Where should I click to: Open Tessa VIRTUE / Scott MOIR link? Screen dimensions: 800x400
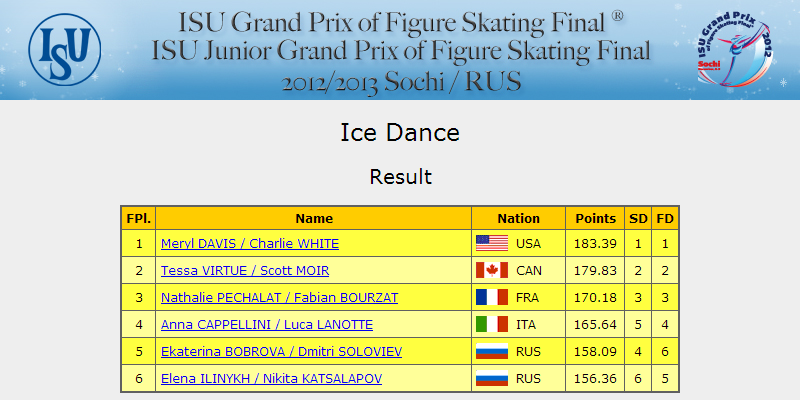coord(245,271)
